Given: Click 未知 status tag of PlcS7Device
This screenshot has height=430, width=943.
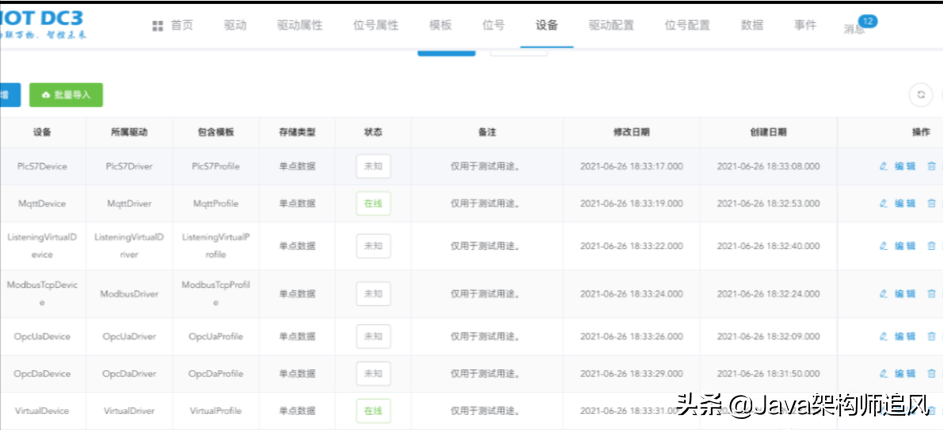Looking at the screenshot, I should (x=373, y=167).
